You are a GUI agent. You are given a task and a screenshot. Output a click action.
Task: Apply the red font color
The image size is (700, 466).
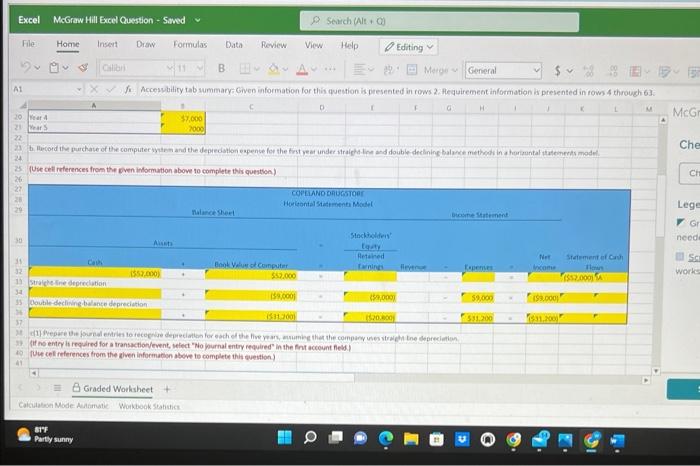pyautogui.click(x=302, y=70)
